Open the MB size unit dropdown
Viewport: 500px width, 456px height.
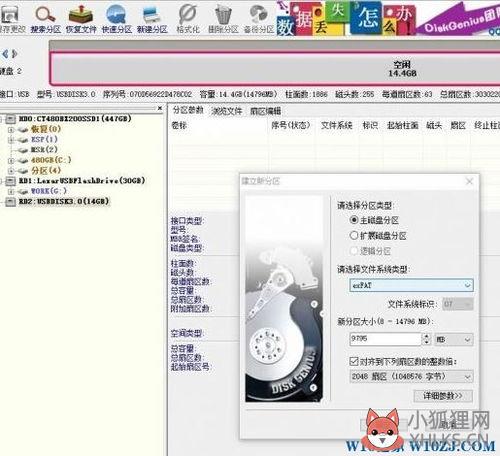click(454, 339)
